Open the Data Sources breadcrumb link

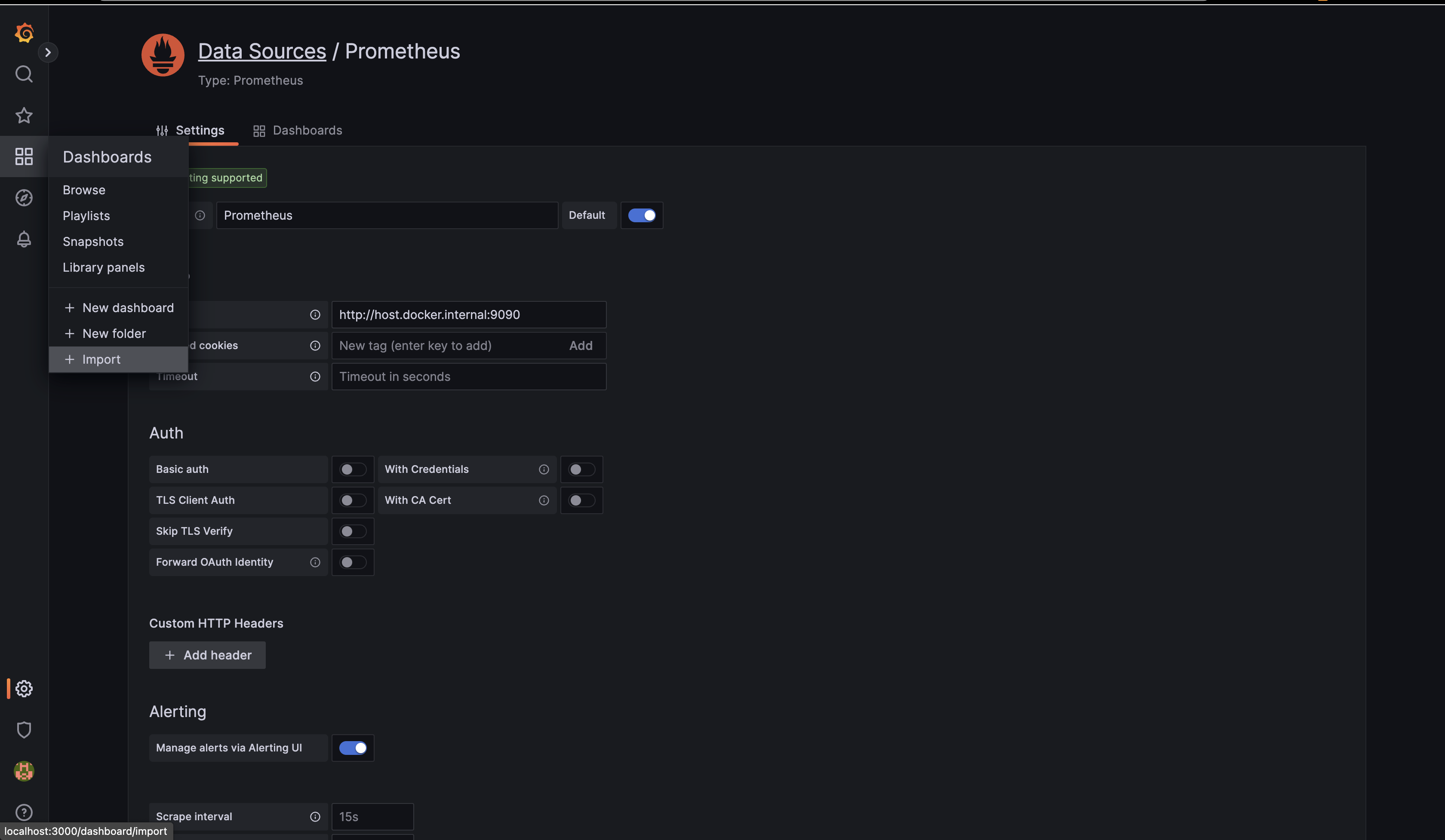[262, 51]
